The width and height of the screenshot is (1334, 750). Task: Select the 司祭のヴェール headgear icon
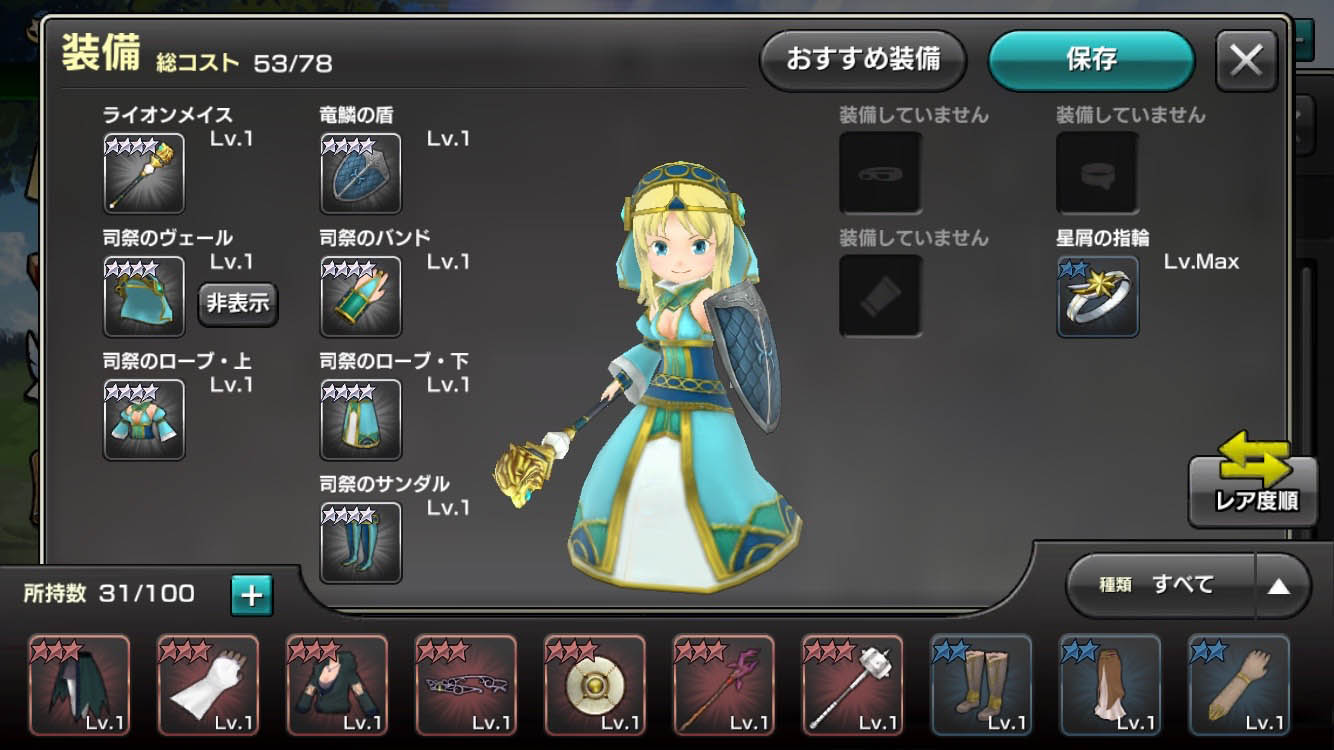coord(144,296)
